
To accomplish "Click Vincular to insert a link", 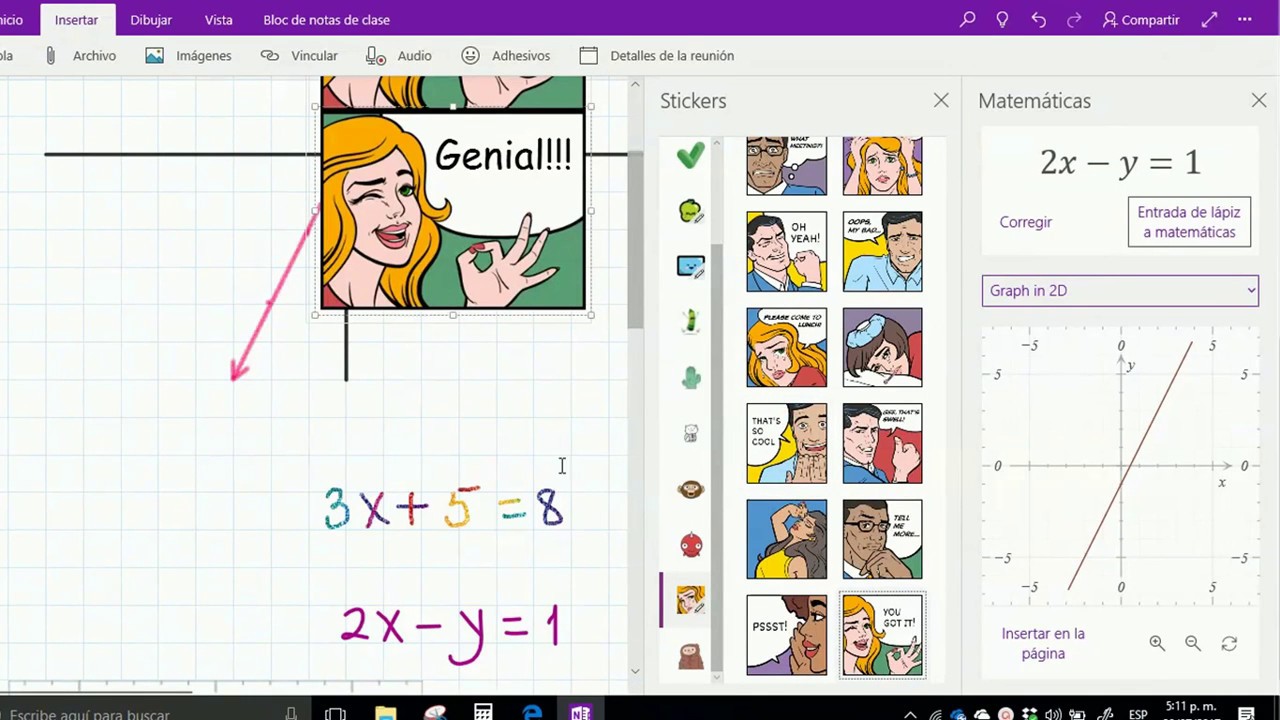I will (x=299, y=56).
